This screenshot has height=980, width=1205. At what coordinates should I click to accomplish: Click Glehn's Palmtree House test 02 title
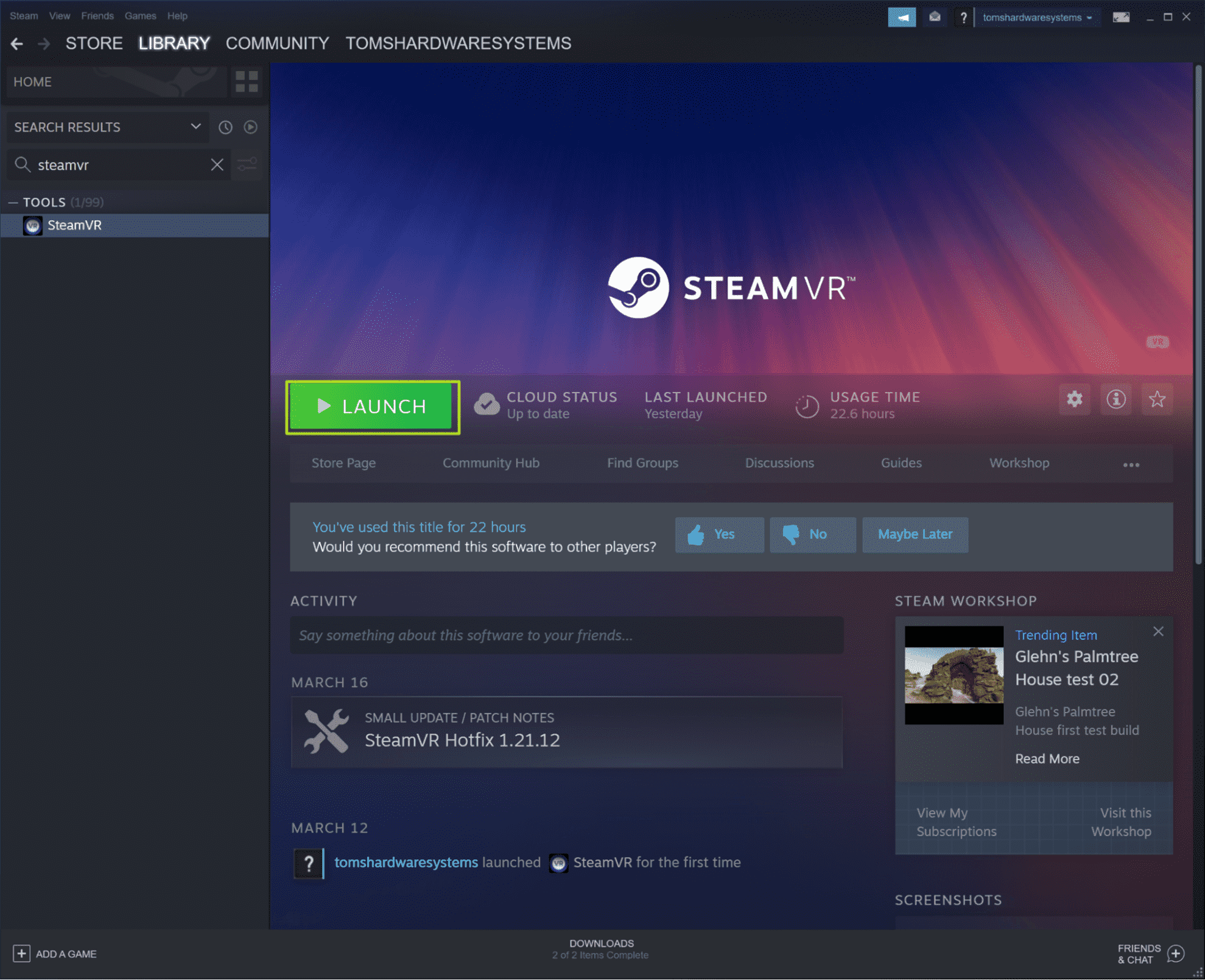[1077, 669]
